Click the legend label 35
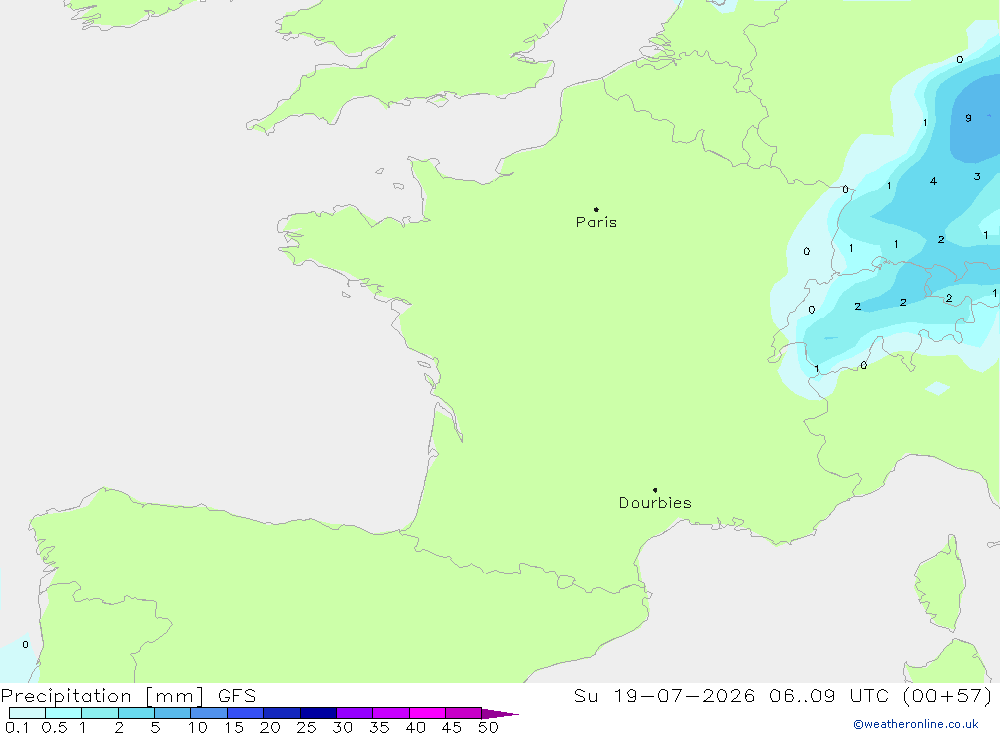Screen dimensions: 1000x733 point(379,727)
